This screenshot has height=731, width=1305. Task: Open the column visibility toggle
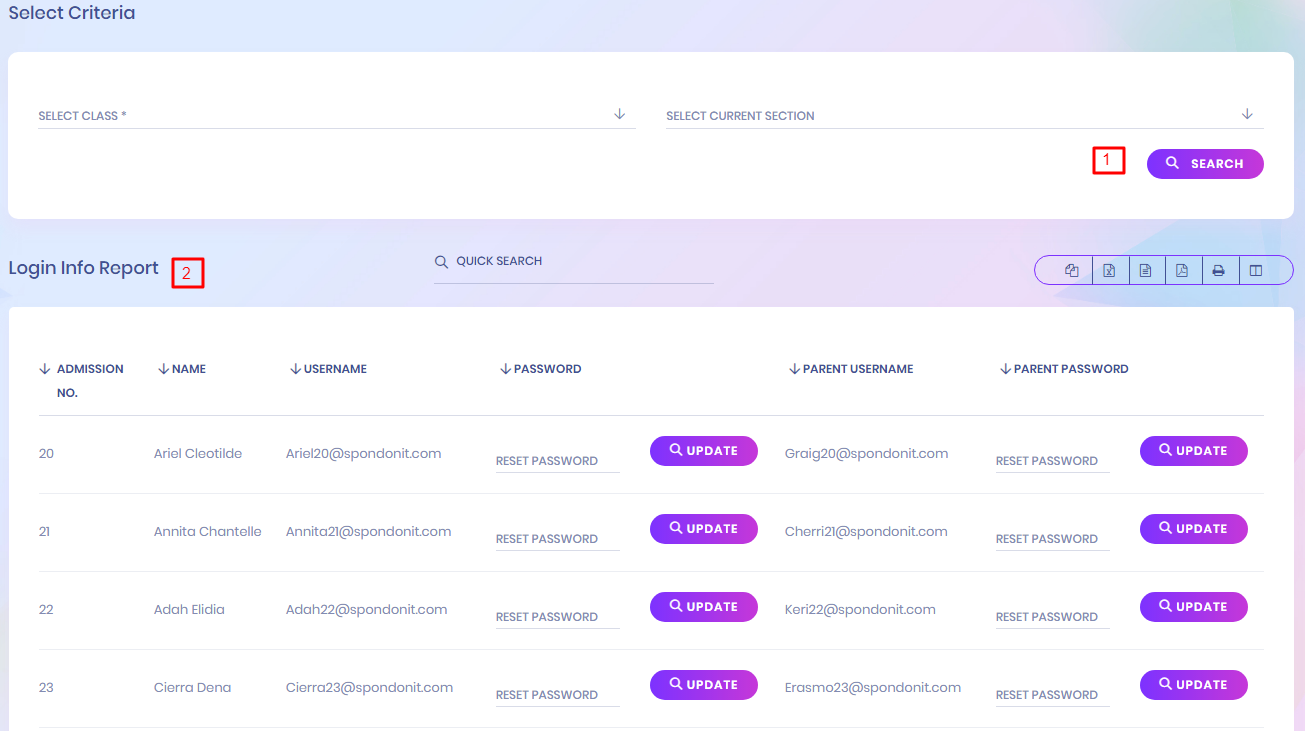pyautogui.click(x=1256, y=270)
